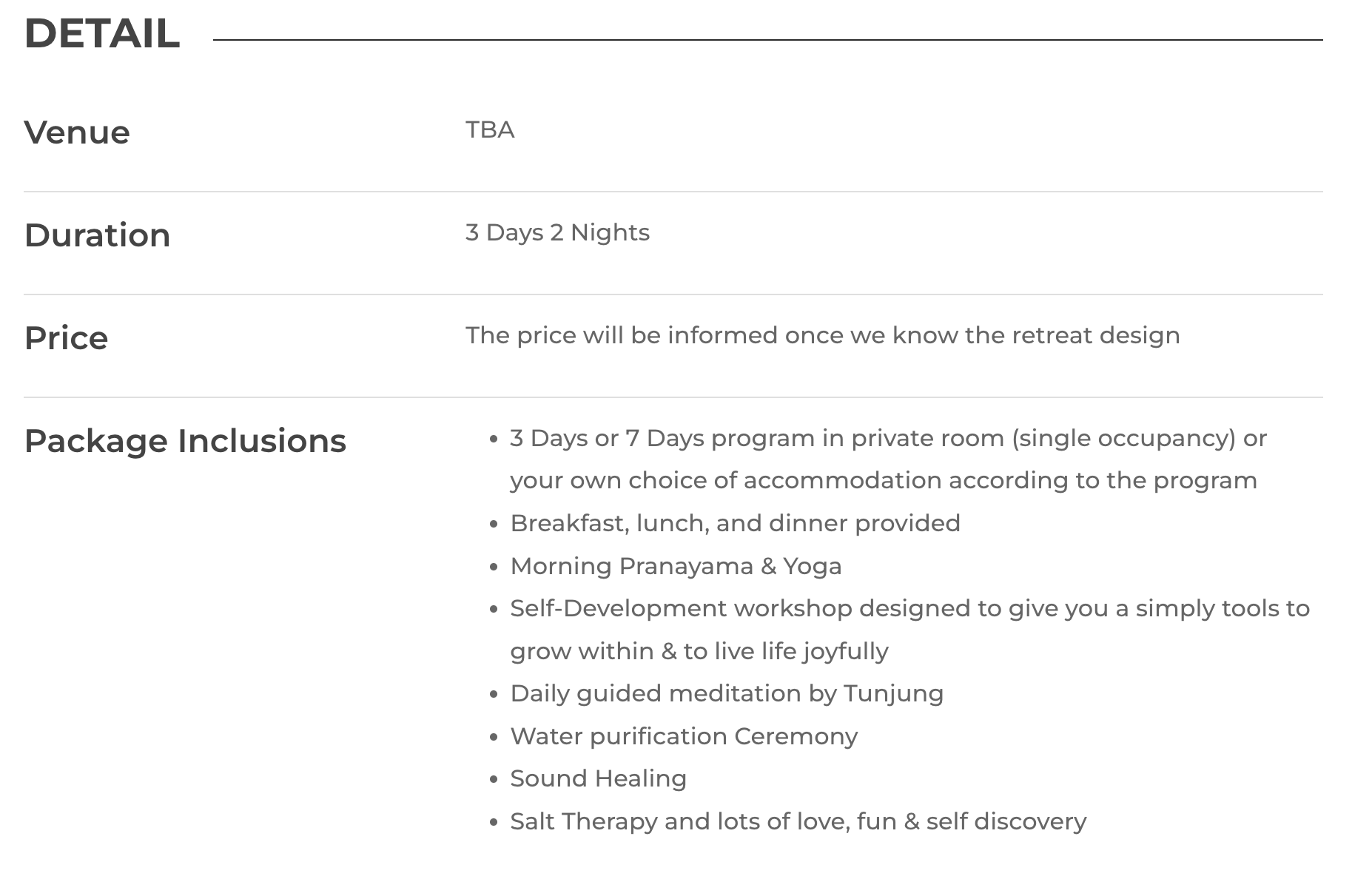1372x879 pixels.
Task: Click the divider line between Venue and Duration
Action: coord(673,192)
